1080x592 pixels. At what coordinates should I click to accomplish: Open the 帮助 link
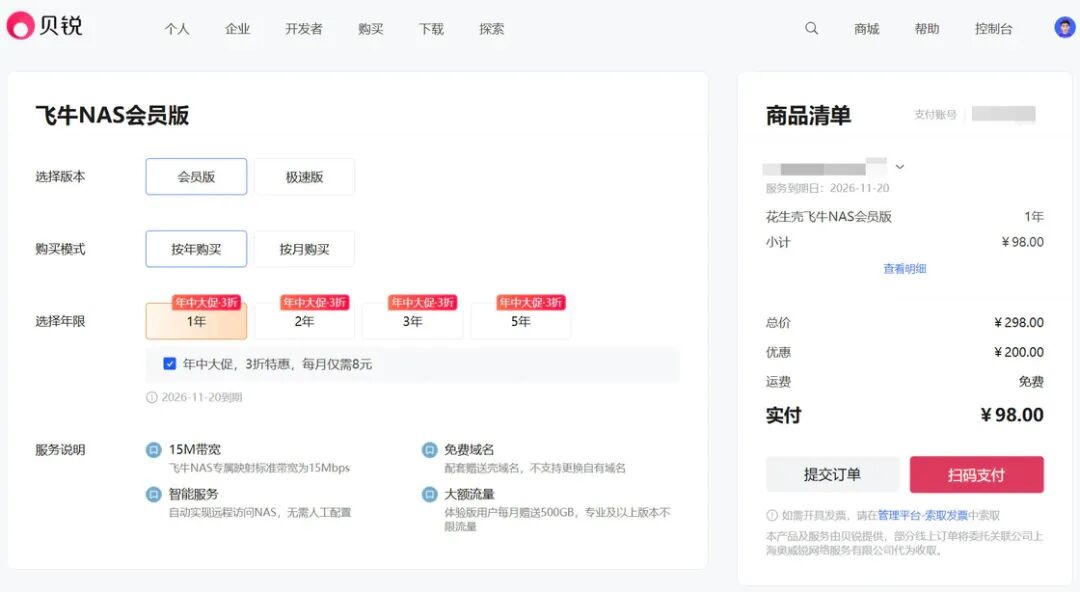click(x=927, y=29)
